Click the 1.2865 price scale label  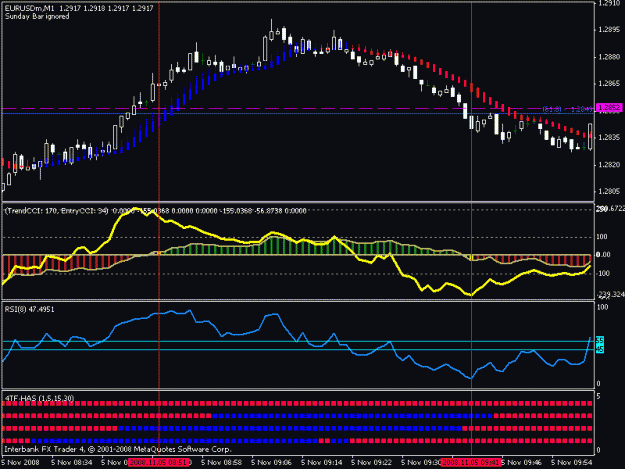click(x=609, y=84)
